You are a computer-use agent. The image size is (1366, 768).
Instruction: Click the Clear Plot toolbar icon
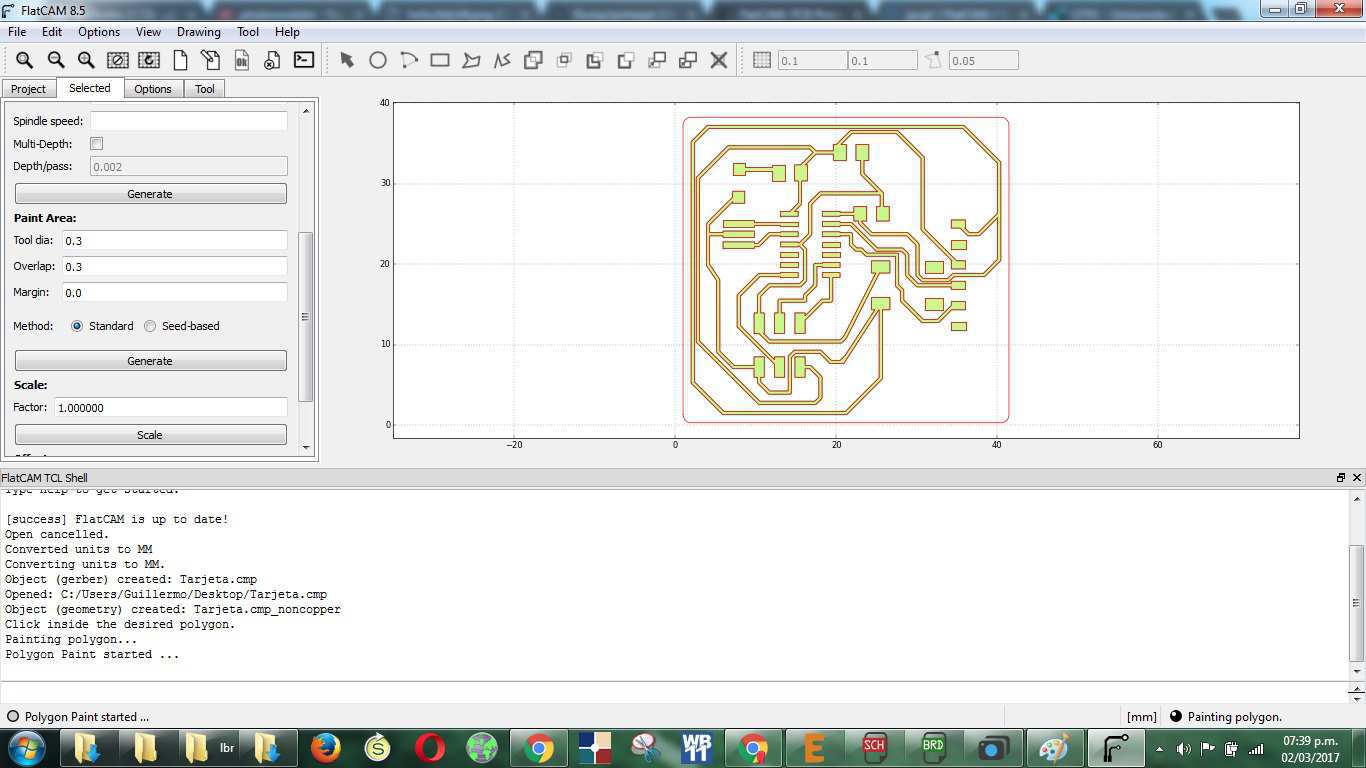117,60
